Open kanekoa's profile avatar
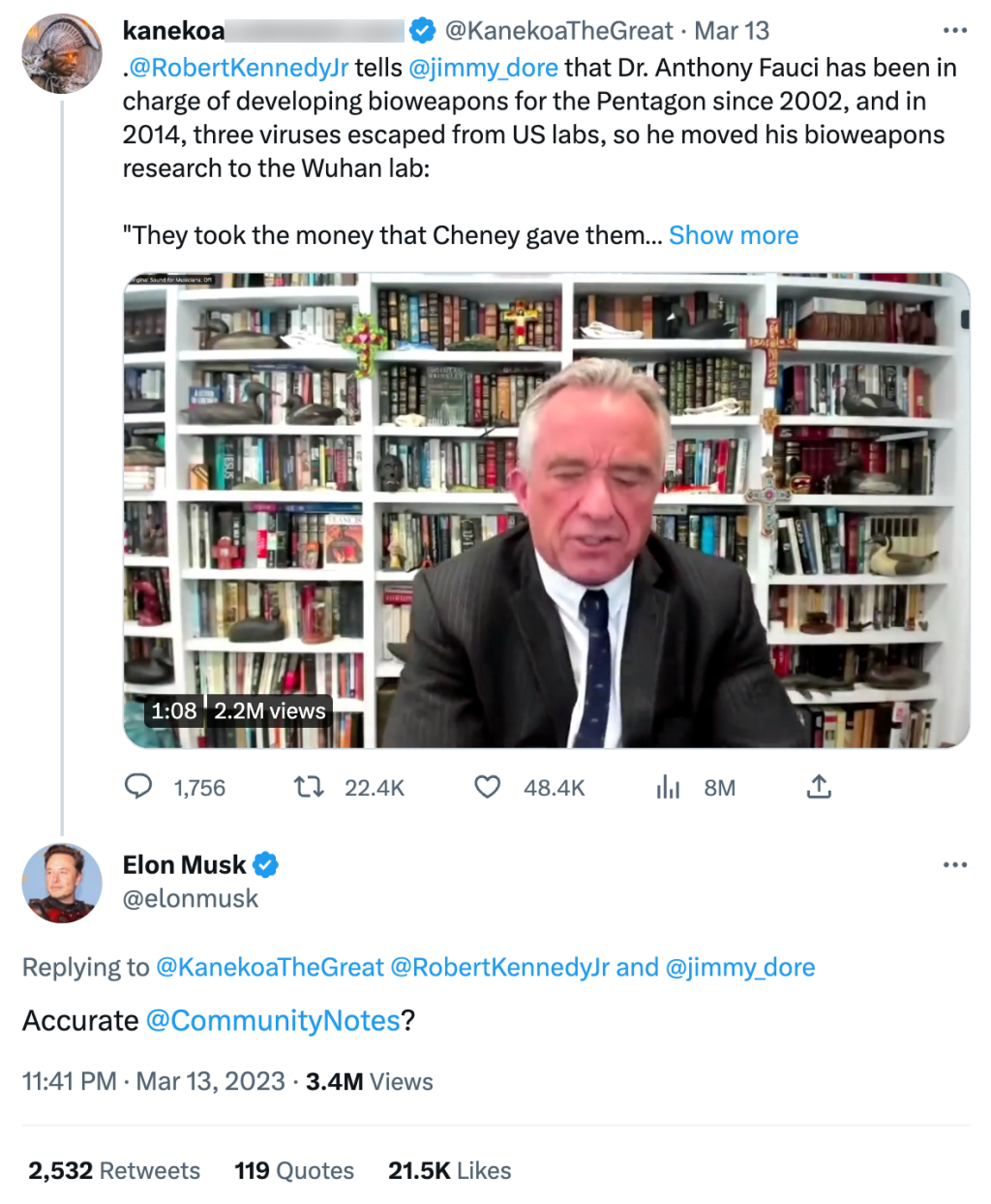 [62, 52]
